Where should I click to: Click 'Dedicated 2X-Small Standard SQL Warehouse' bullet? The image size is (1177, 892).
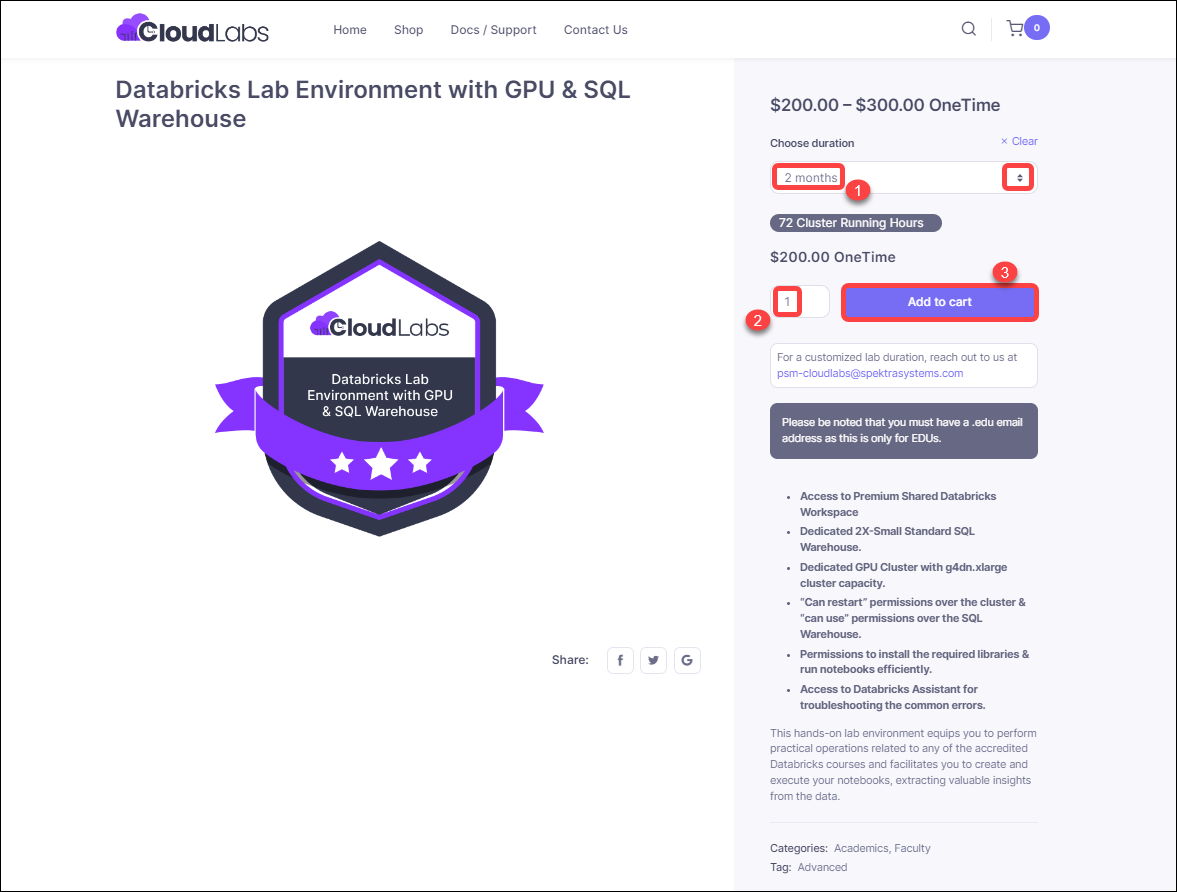[x=887, y=539]
